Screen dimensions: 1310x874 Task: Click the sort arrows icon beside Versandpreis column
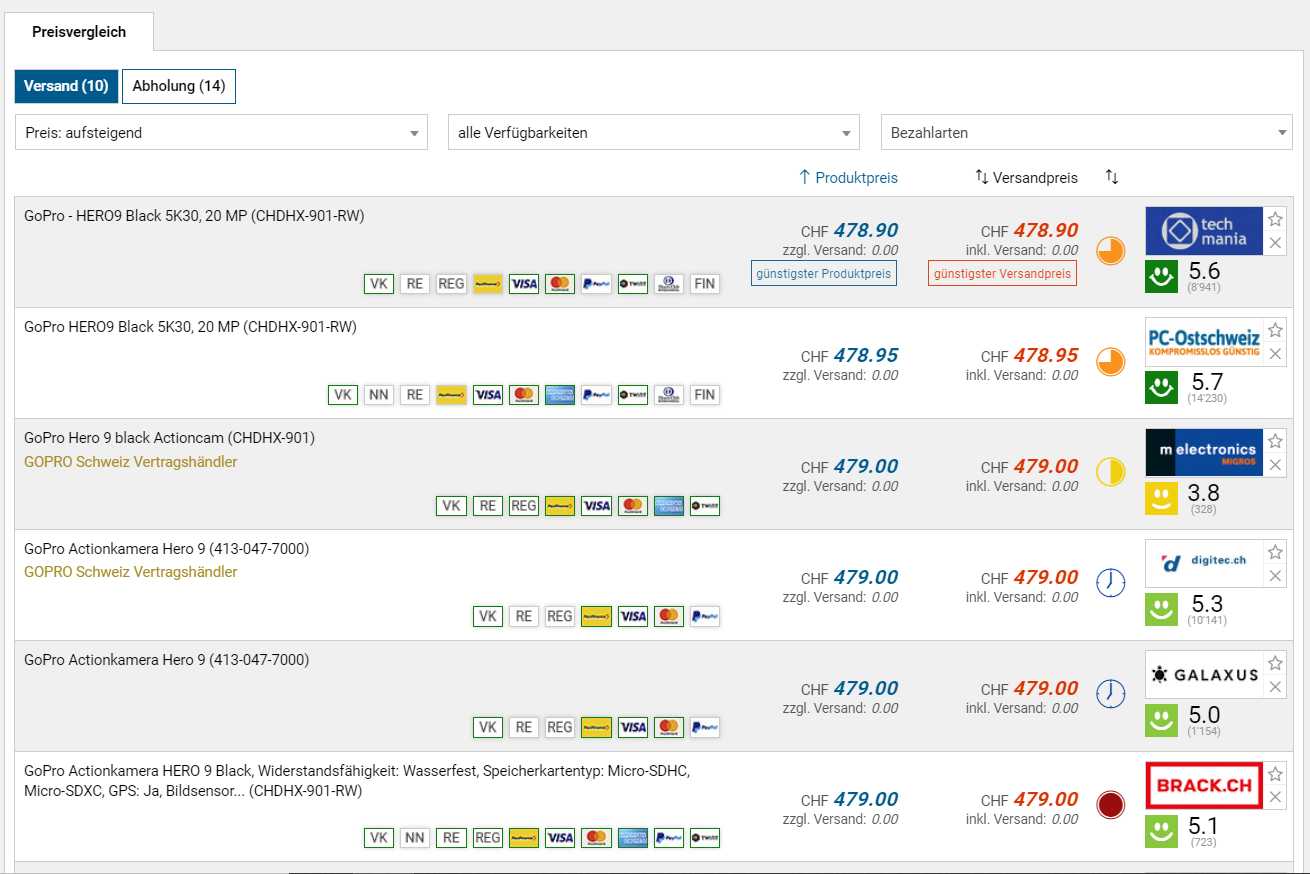click(1112, 177)
